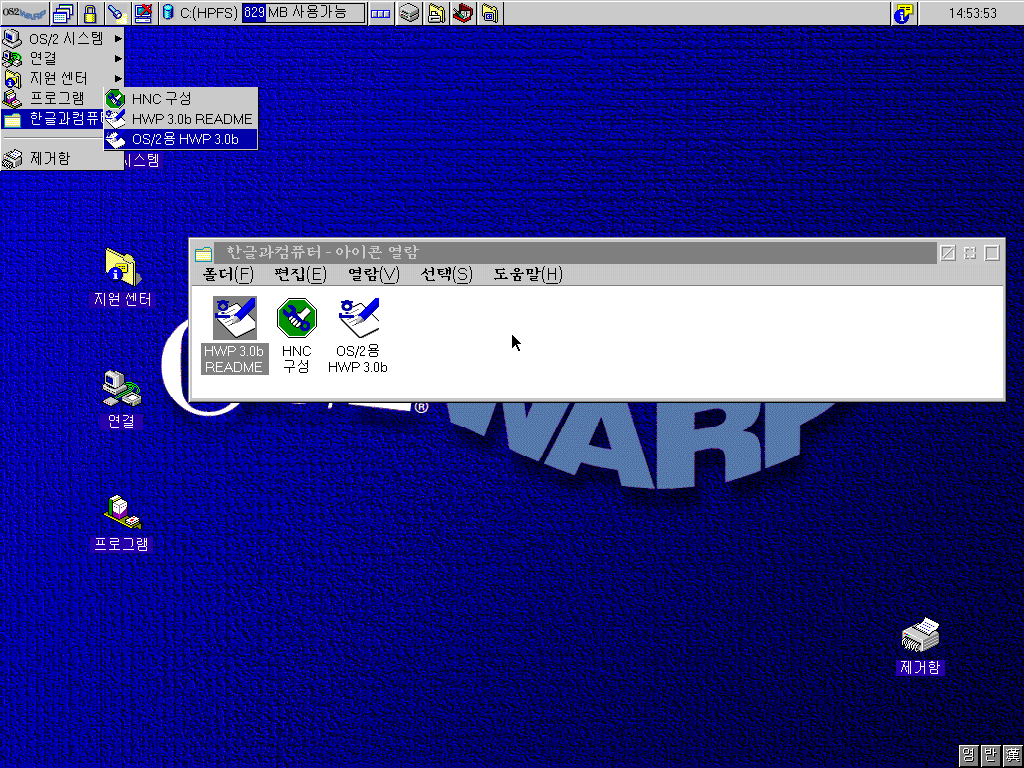The width and height of the screenshot is (1024, 768).
Task: Open the 폴더(F) menu
Action: (228, 274)
